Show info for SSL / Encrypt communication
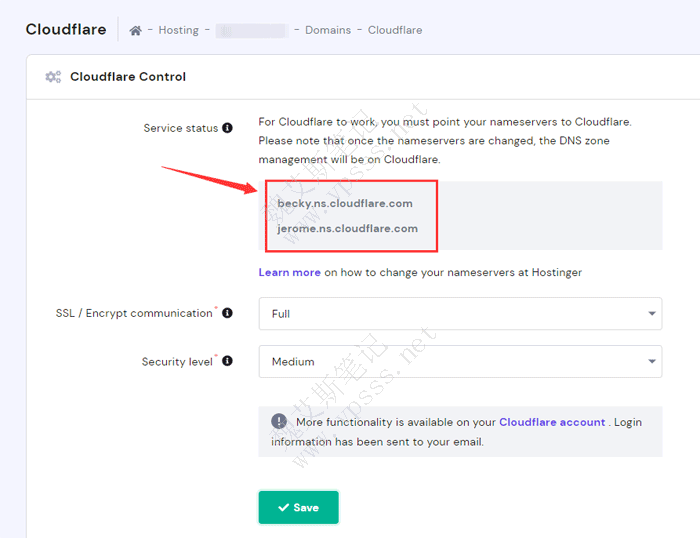The width and height of the screenshot is (700, 538). pos(227,313)
